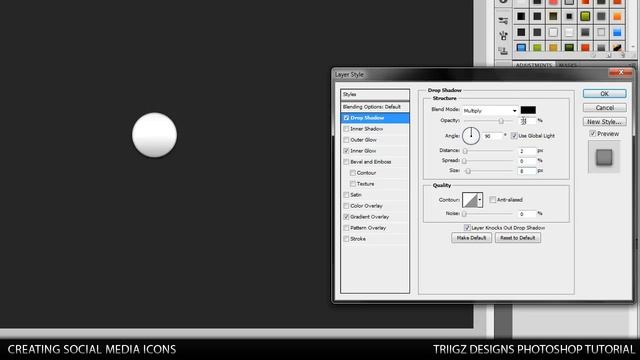
Task: Enable the Color Overlay checkbox
Action: click(346, 206)
